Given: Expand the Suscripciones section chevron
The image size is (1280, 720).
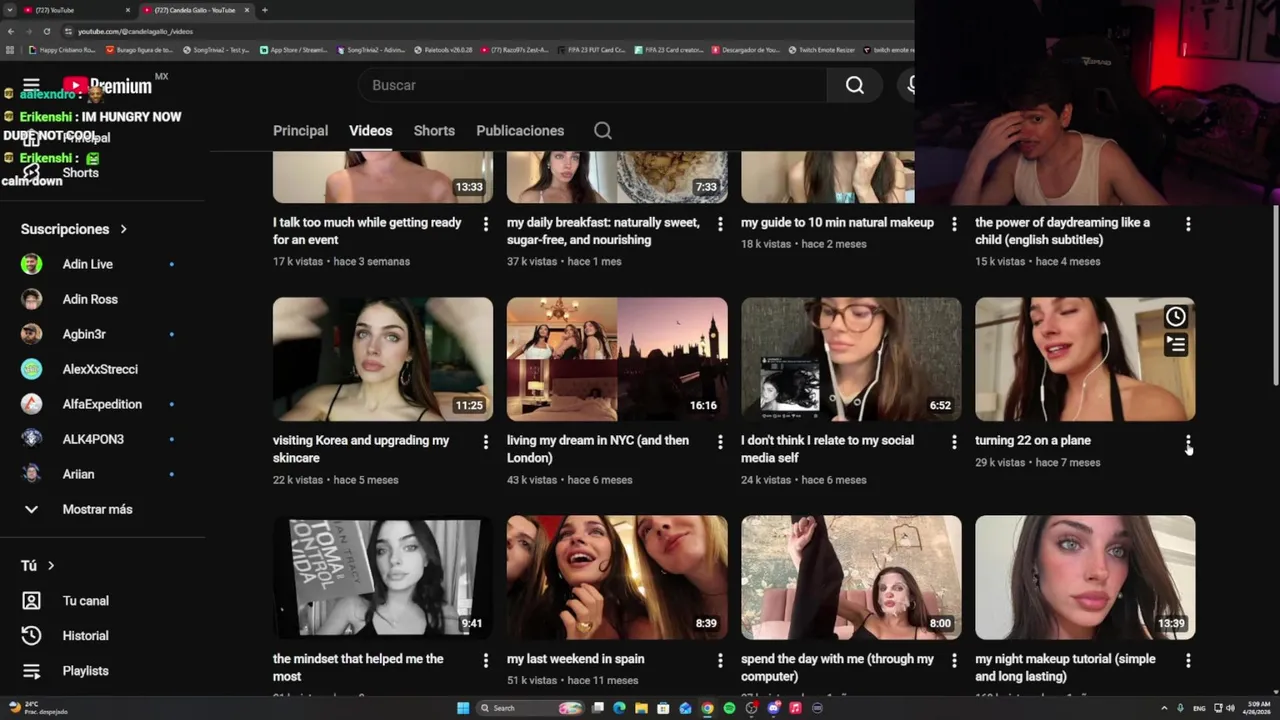Looking at the screenshot, I should 123,229.
